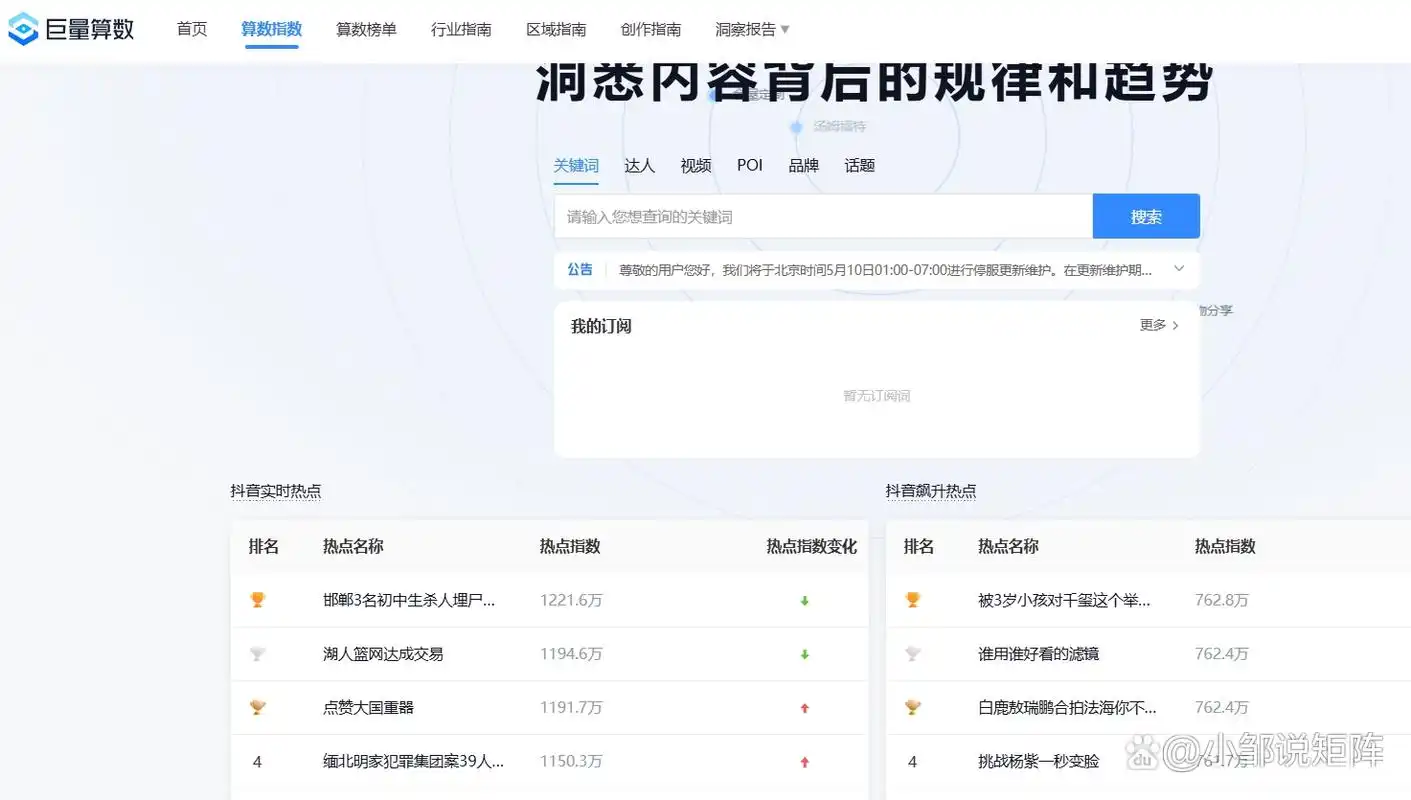Viewport: 1411px width, 800px height.
Task: Click the bronze trophy icon beside 点赞大国重器
Action: coord(257,707)
